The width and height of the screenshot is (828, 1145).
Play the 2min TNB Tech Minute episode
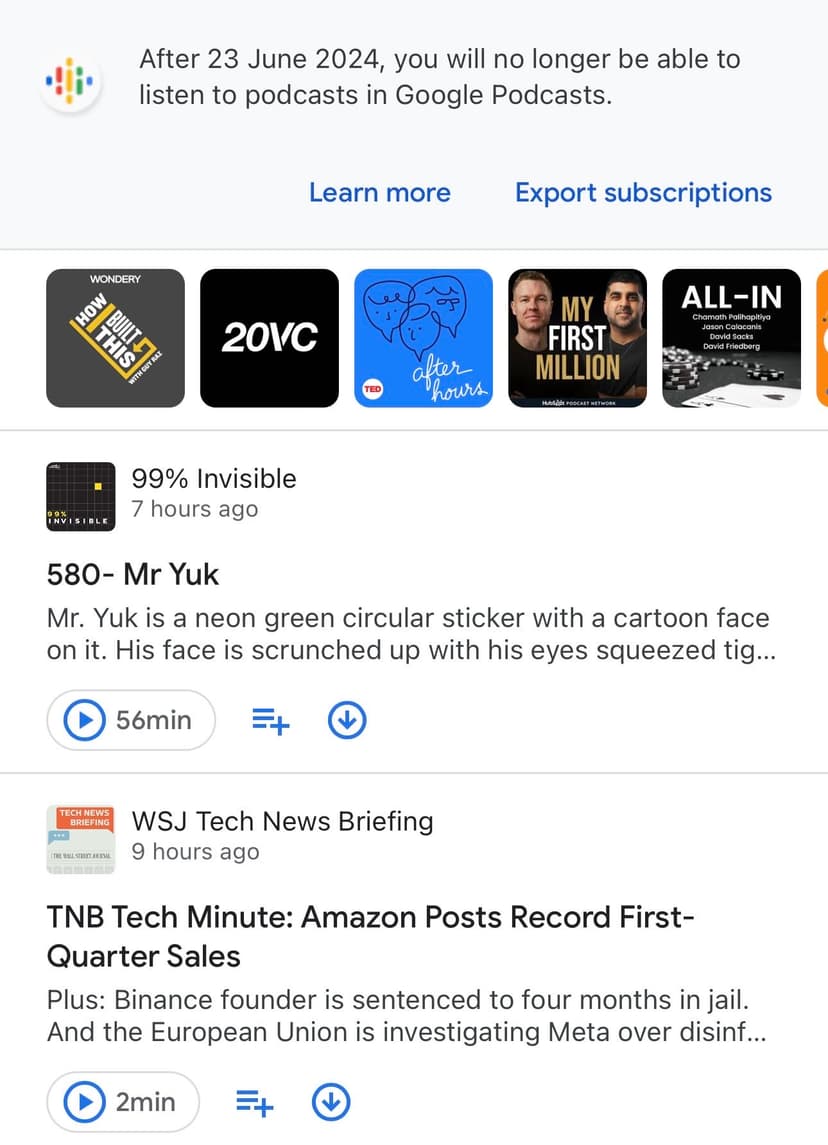point(123,1102)
